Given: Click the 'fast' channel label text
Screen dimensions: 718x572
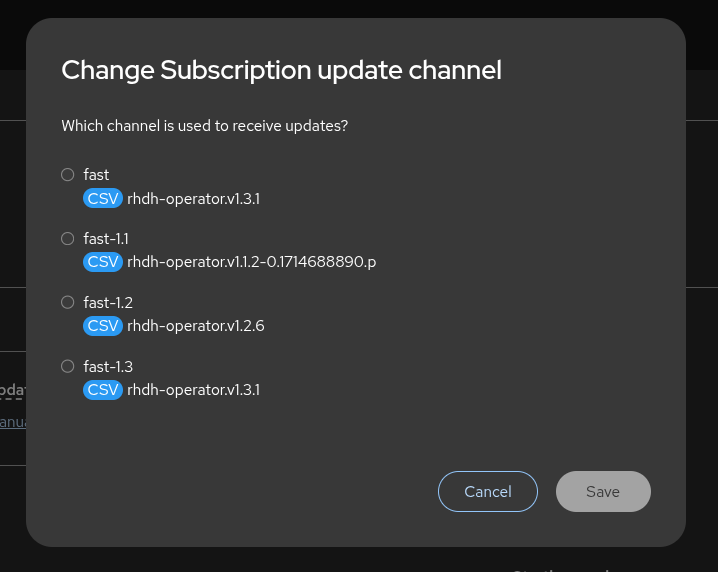Looking at the screenshot, I should 96,175.
